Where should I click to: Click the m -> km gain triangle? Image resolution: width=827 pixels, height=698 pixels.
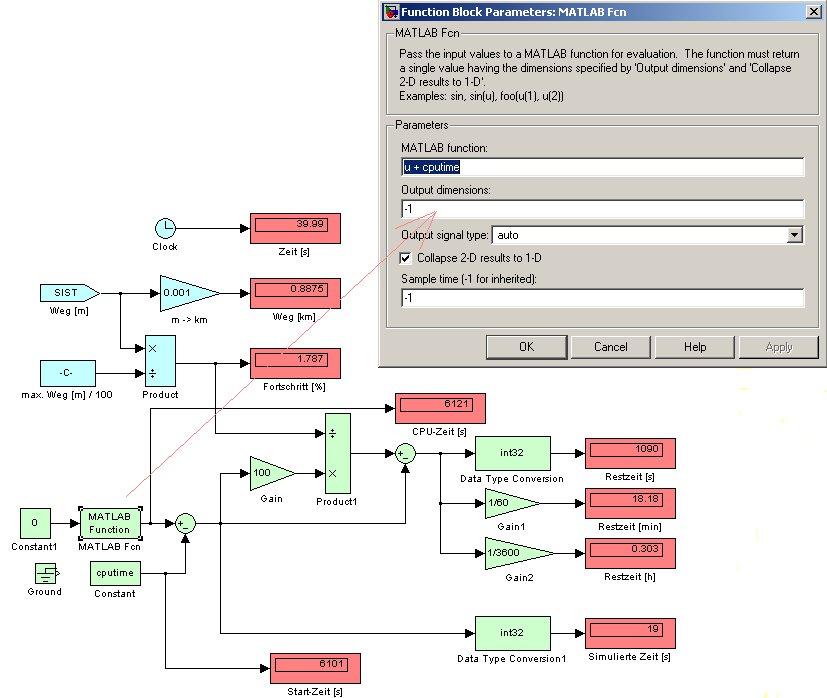187,293
